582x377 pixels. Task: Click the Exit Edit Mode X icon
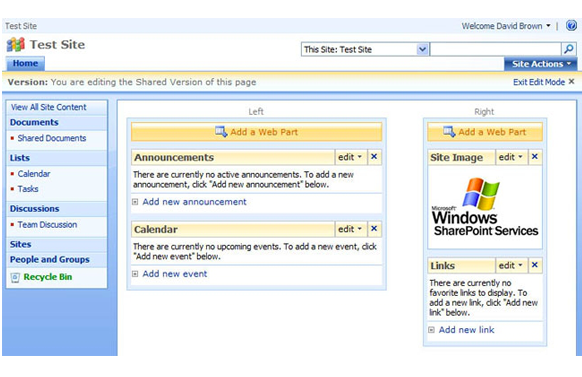pos(572,82)
